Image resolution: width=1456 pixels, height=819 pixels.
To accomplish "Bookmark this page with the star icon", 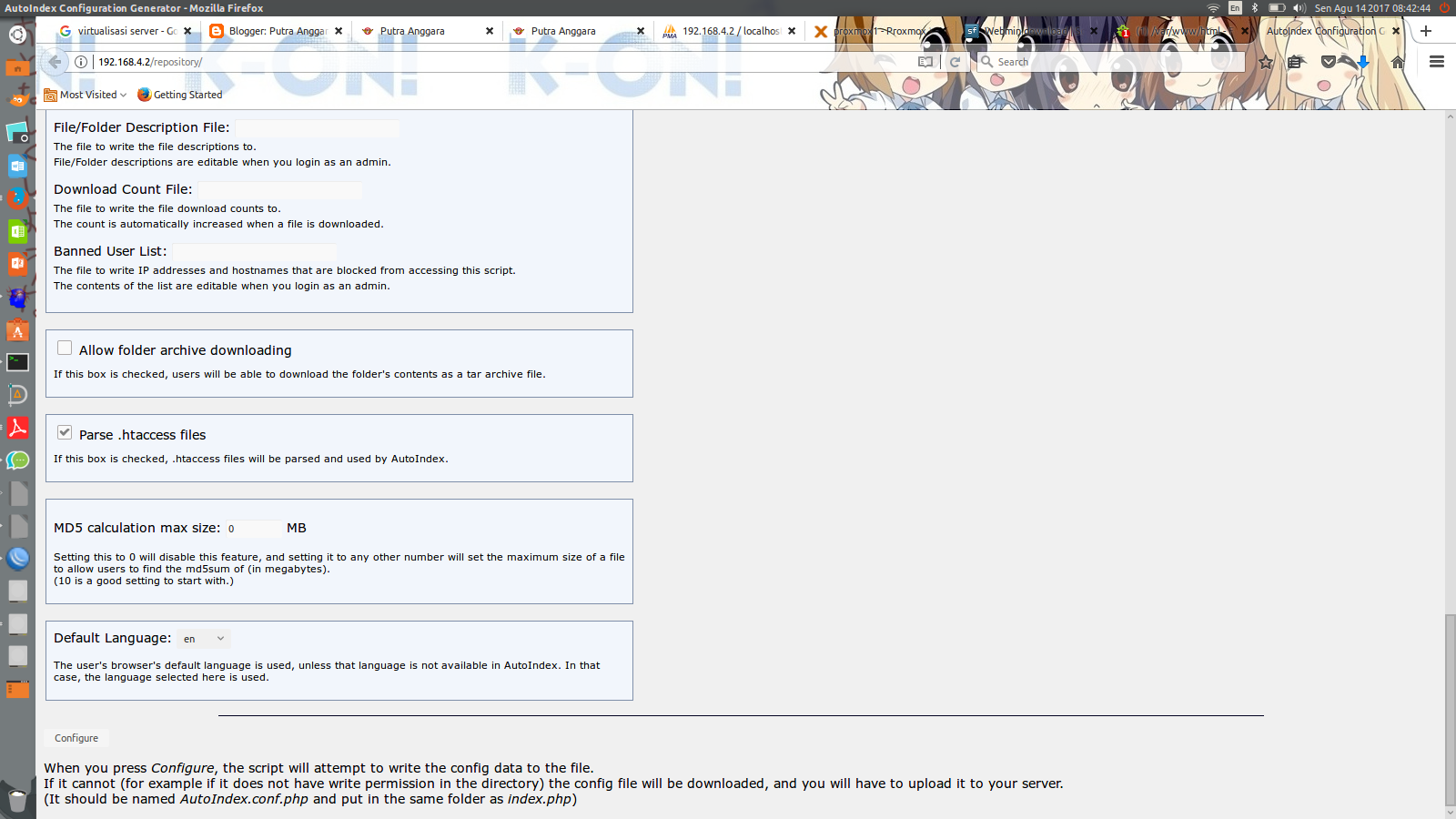I will point(1266,62).
